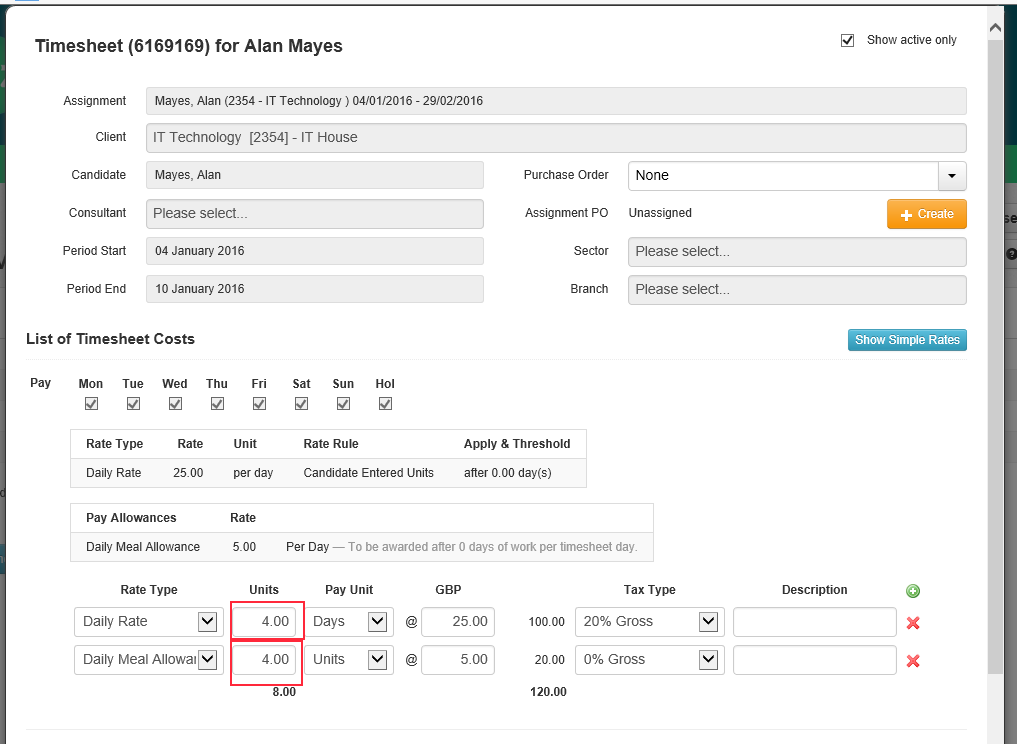Click the Daily Meal Allowance description field
1017x744 pixels.
[815, 660]
